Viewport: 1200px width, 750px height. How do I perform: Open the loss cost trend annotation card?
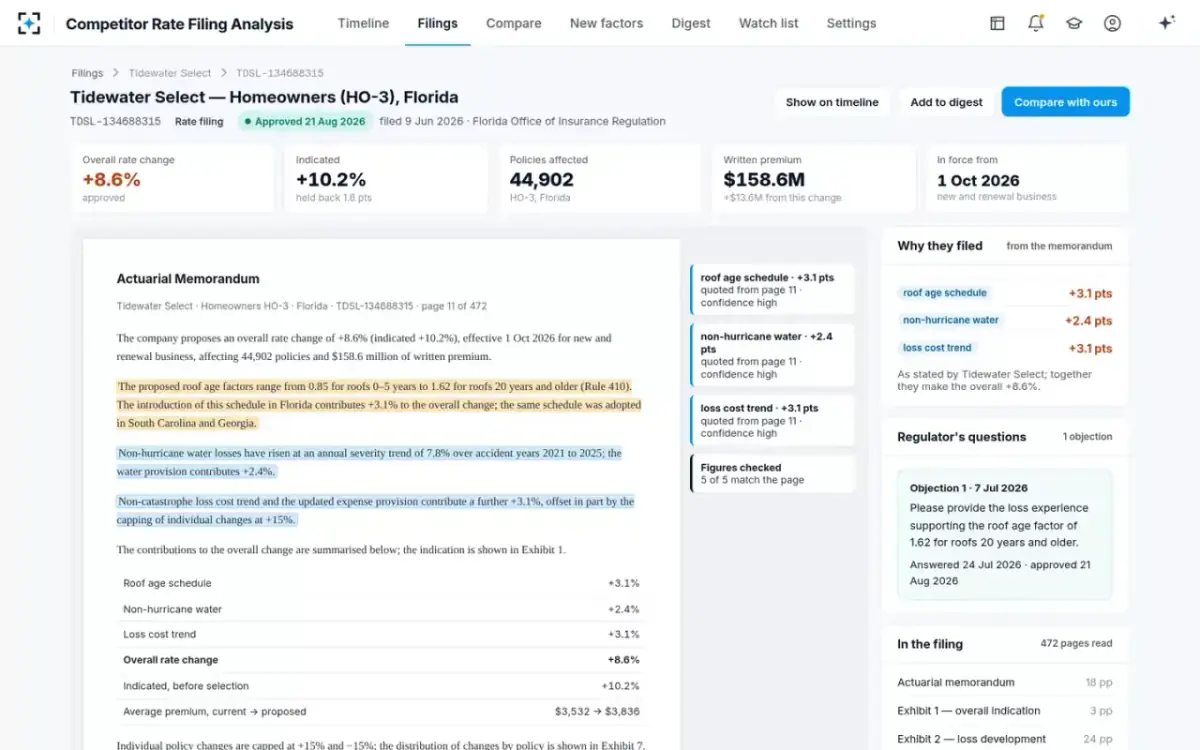click(772, 420)
